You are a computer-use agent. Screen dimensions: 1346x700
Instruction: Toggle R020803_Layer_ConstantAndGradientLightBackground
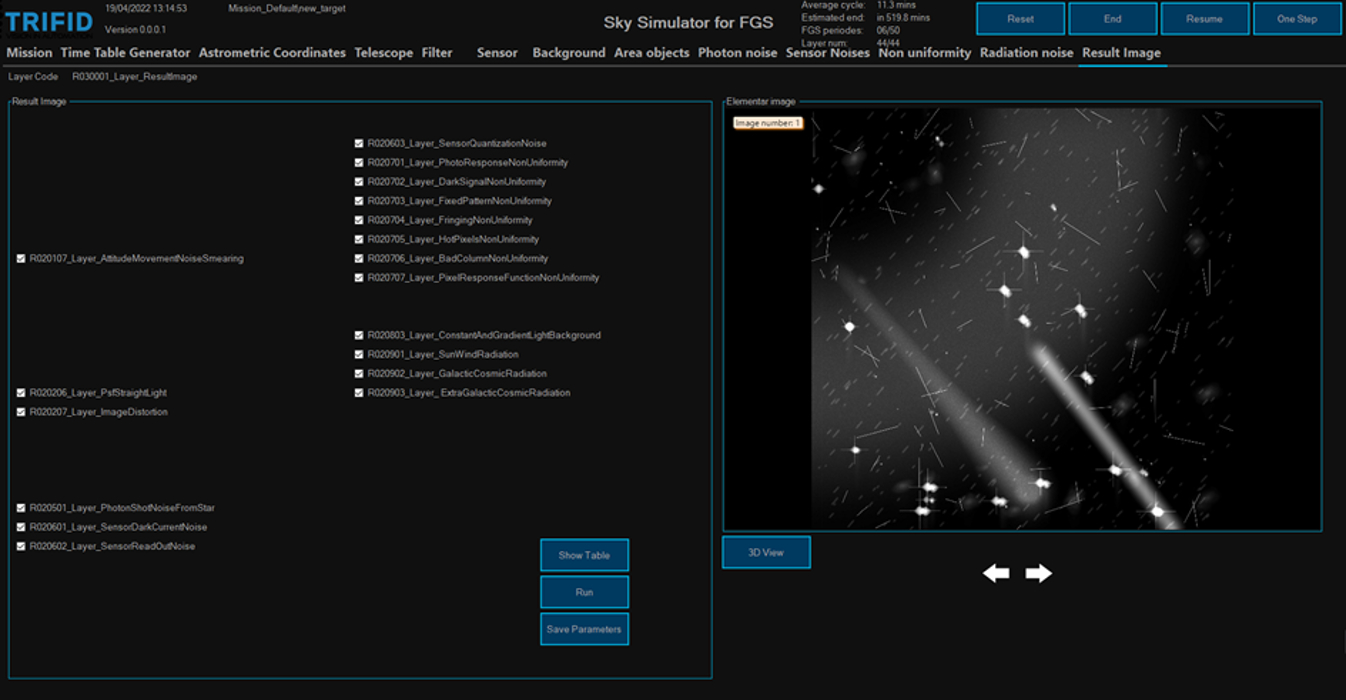tap(360, 335)
